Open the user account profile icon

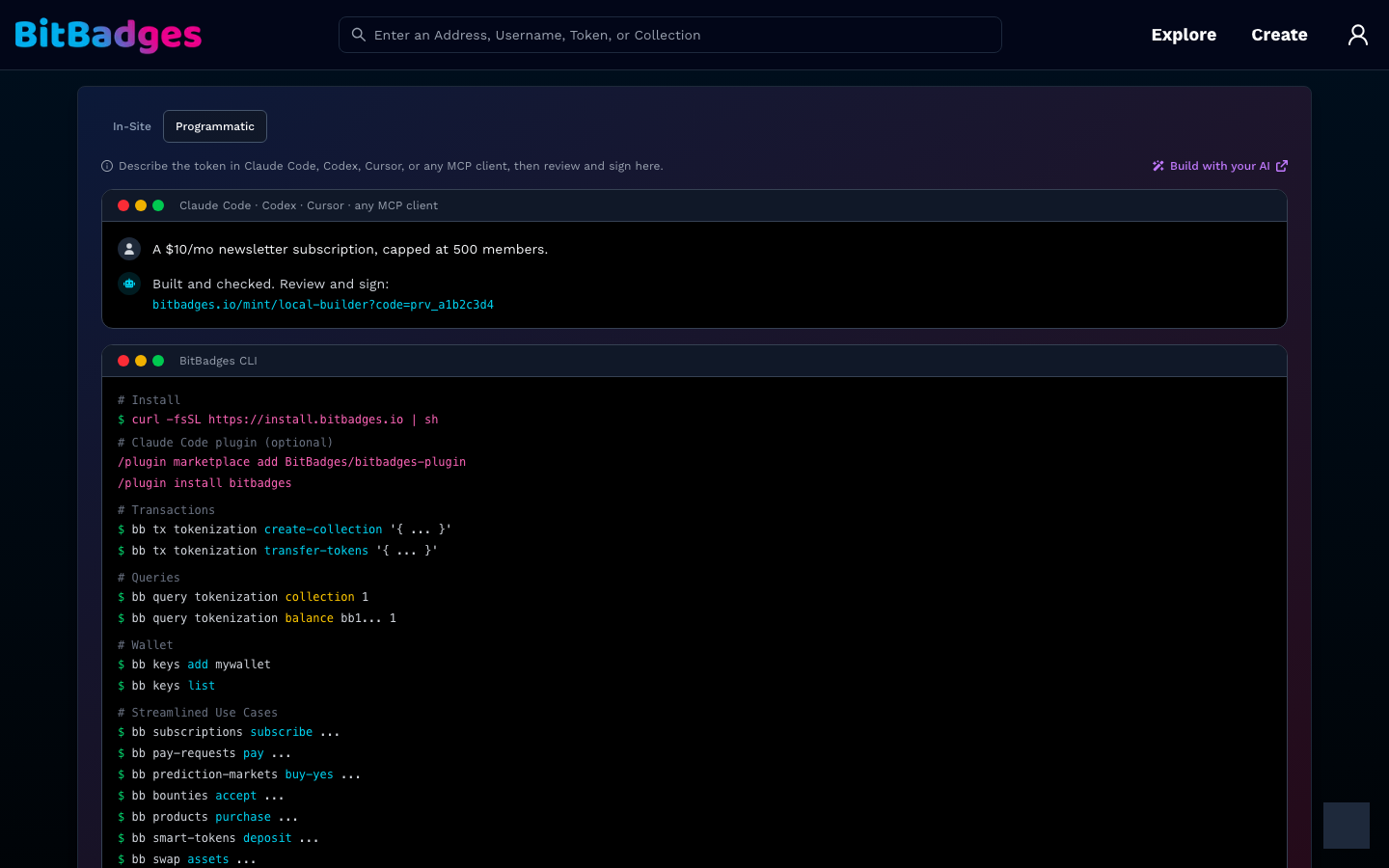pos(1358,35)
